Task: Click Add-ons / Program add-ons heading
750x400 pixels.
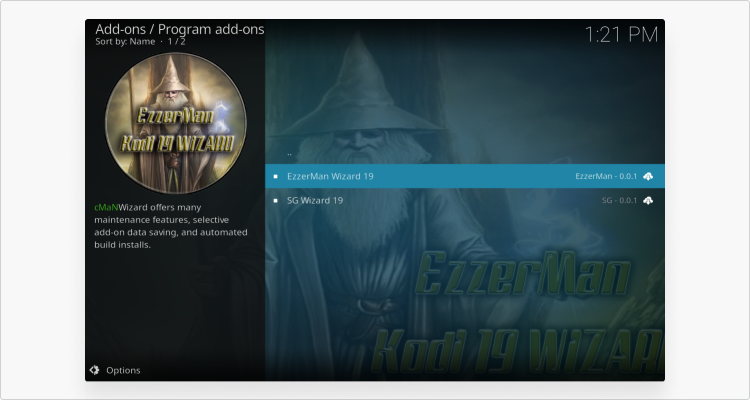Action: point(179,29)
